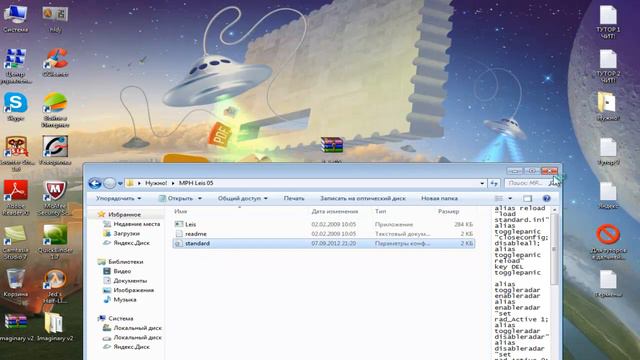Open the recent locations dropdown beside Forward
Viewport: 640px width, 360px height.
(120, 183)
